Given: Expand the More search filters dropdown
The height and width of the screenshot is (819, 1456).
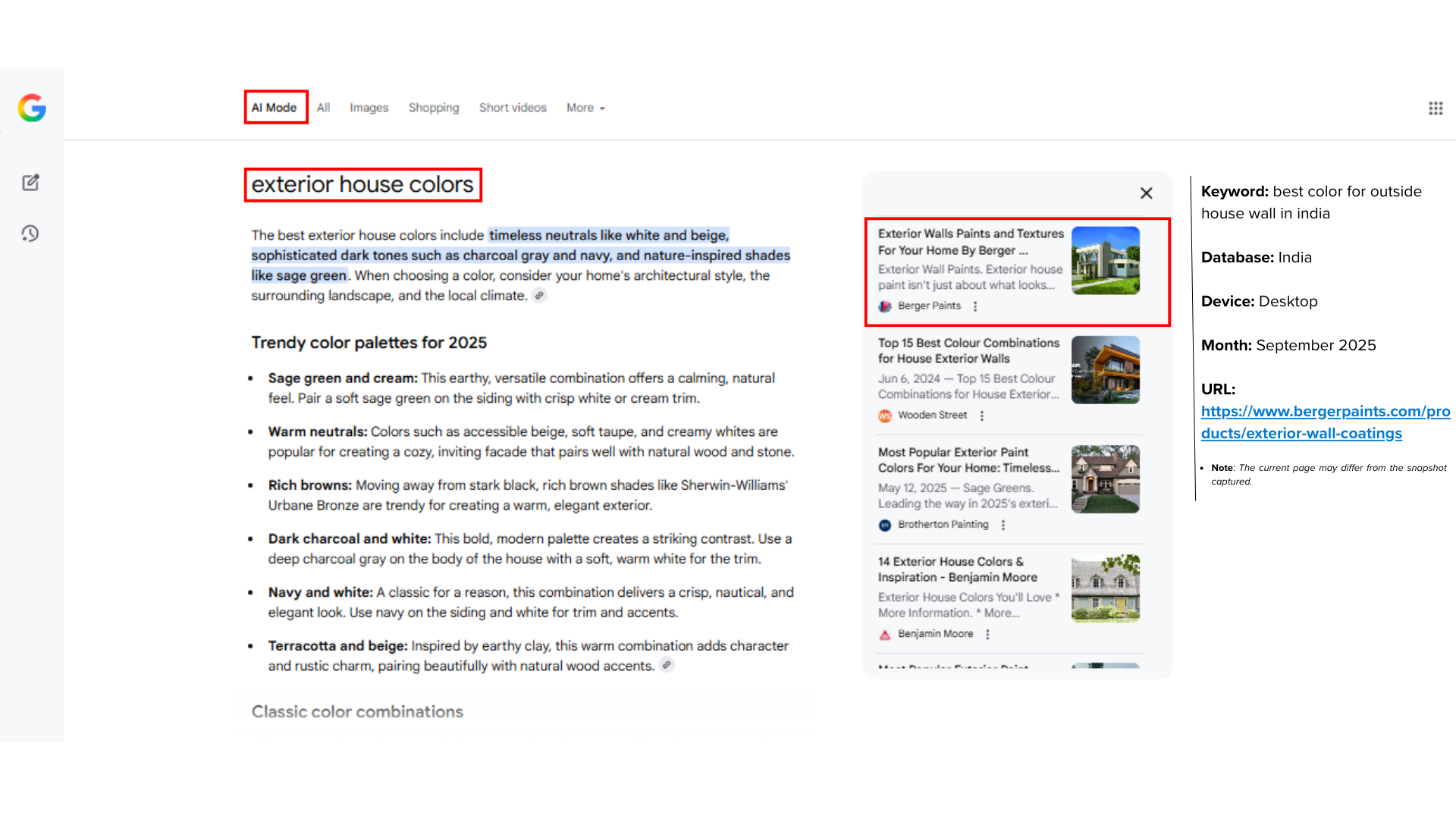Looking at the screenshot, I should [585, 108].
